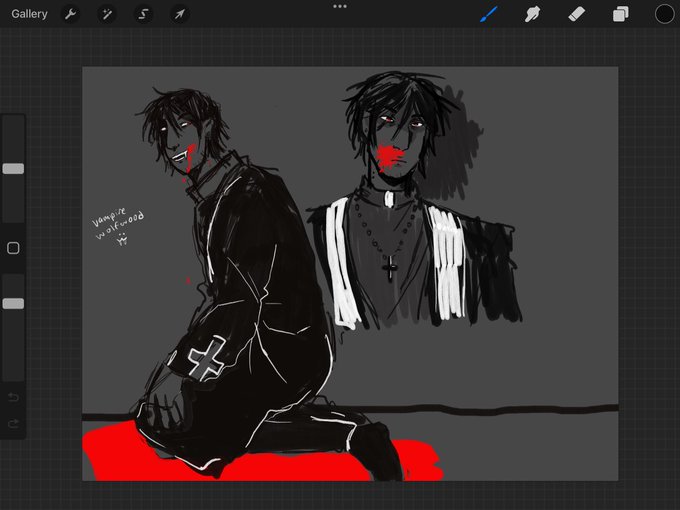
Task: Tap the brush opacity slider handle
Action: [13, 304]
